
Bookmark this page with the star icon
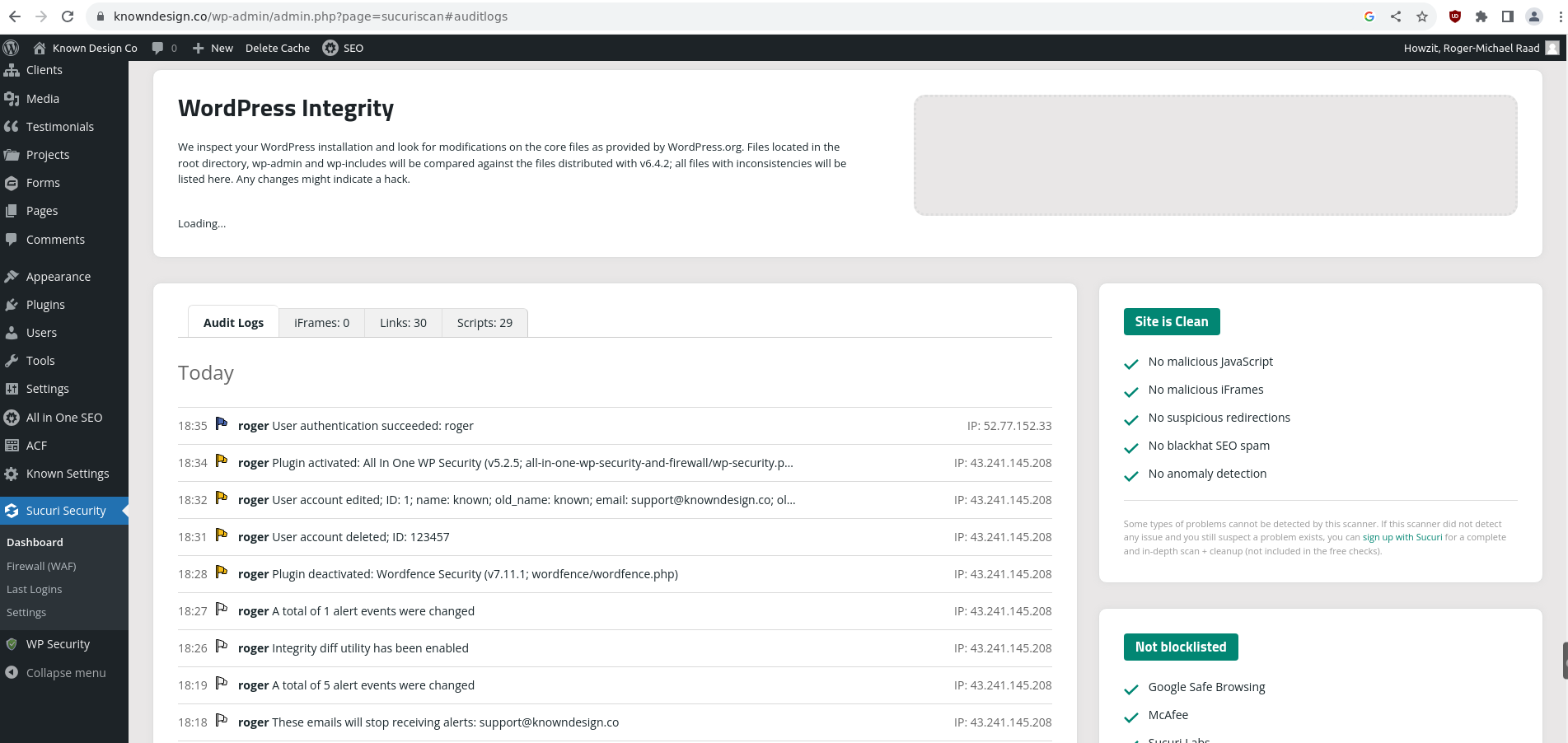[x=1422, y=16]
